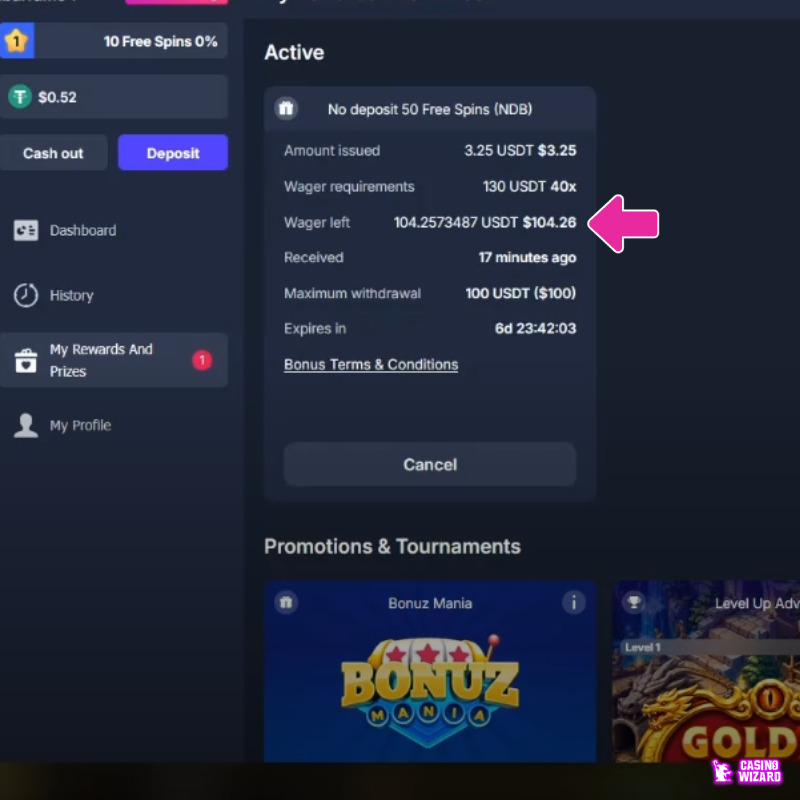Click the "Received" label
Viewport: 800px width, 800px height.
tap(314, 258)
